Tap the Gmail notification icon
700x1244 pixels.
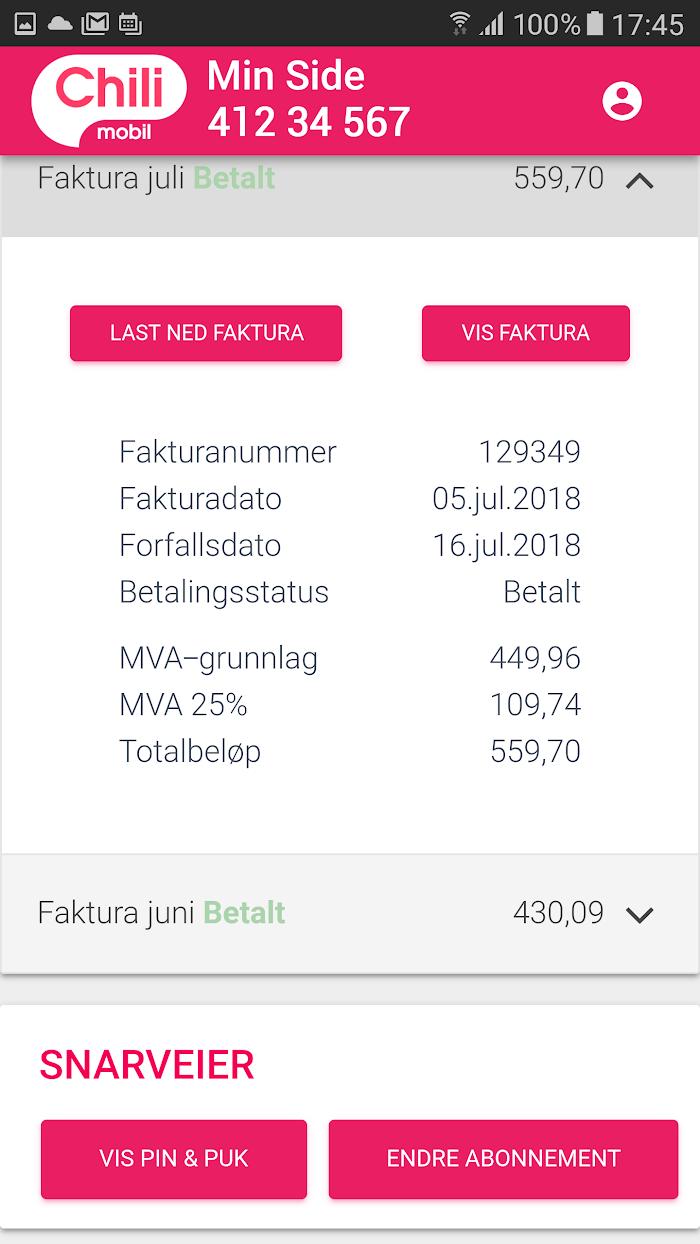pyautogui.click(x=94, y=23)
